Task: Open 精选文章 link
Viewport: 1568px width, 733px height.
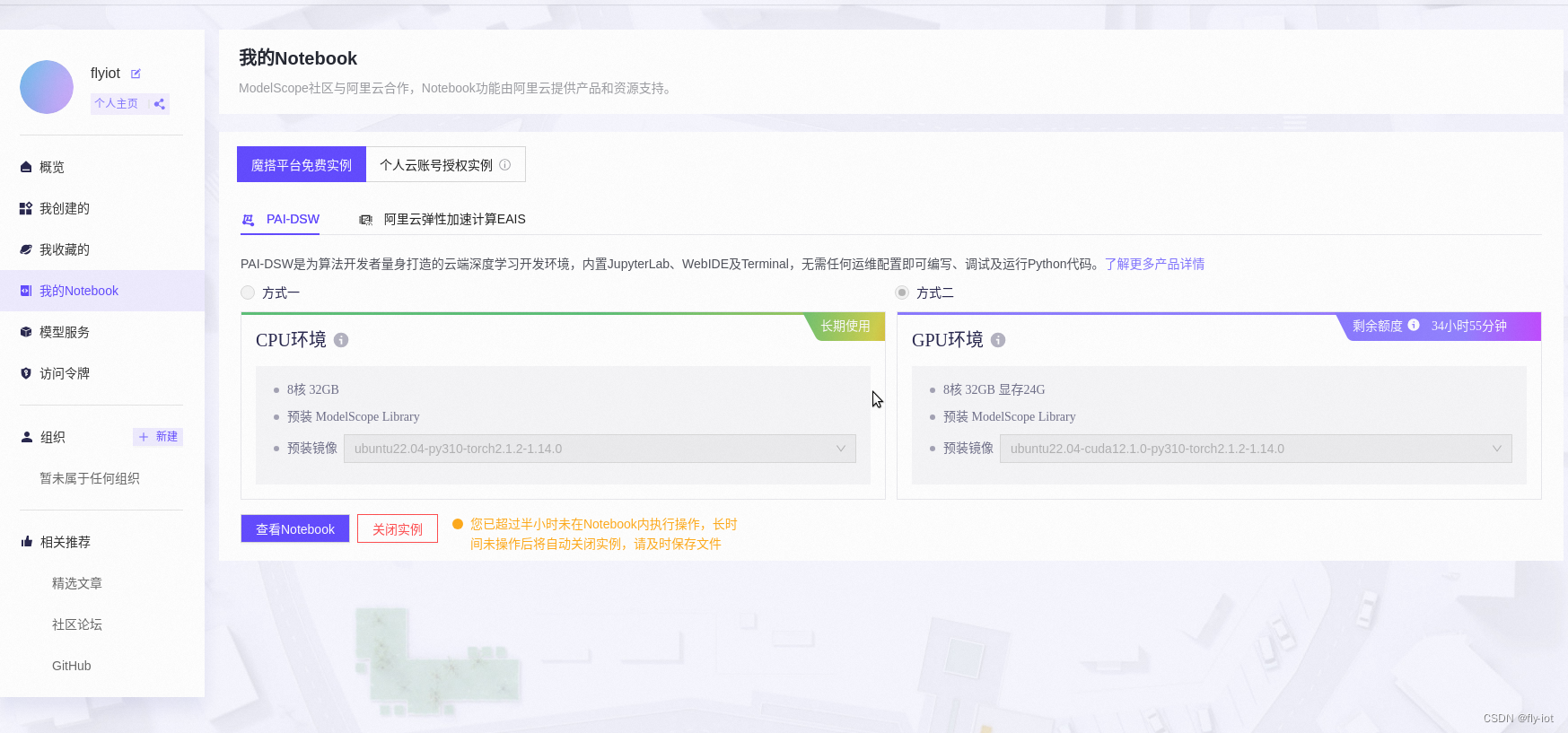Action: (77, 583)
